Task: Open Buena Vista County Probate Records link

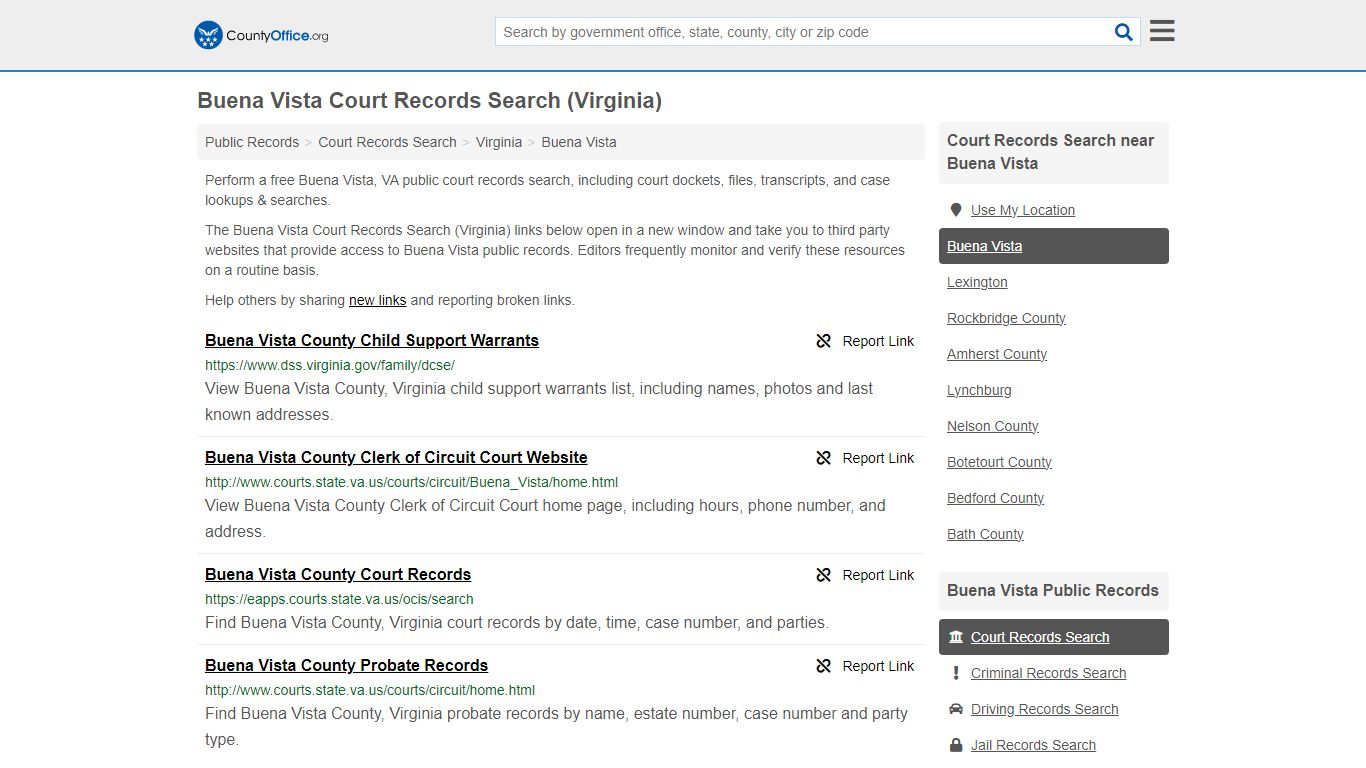Action: pos(346,665)
